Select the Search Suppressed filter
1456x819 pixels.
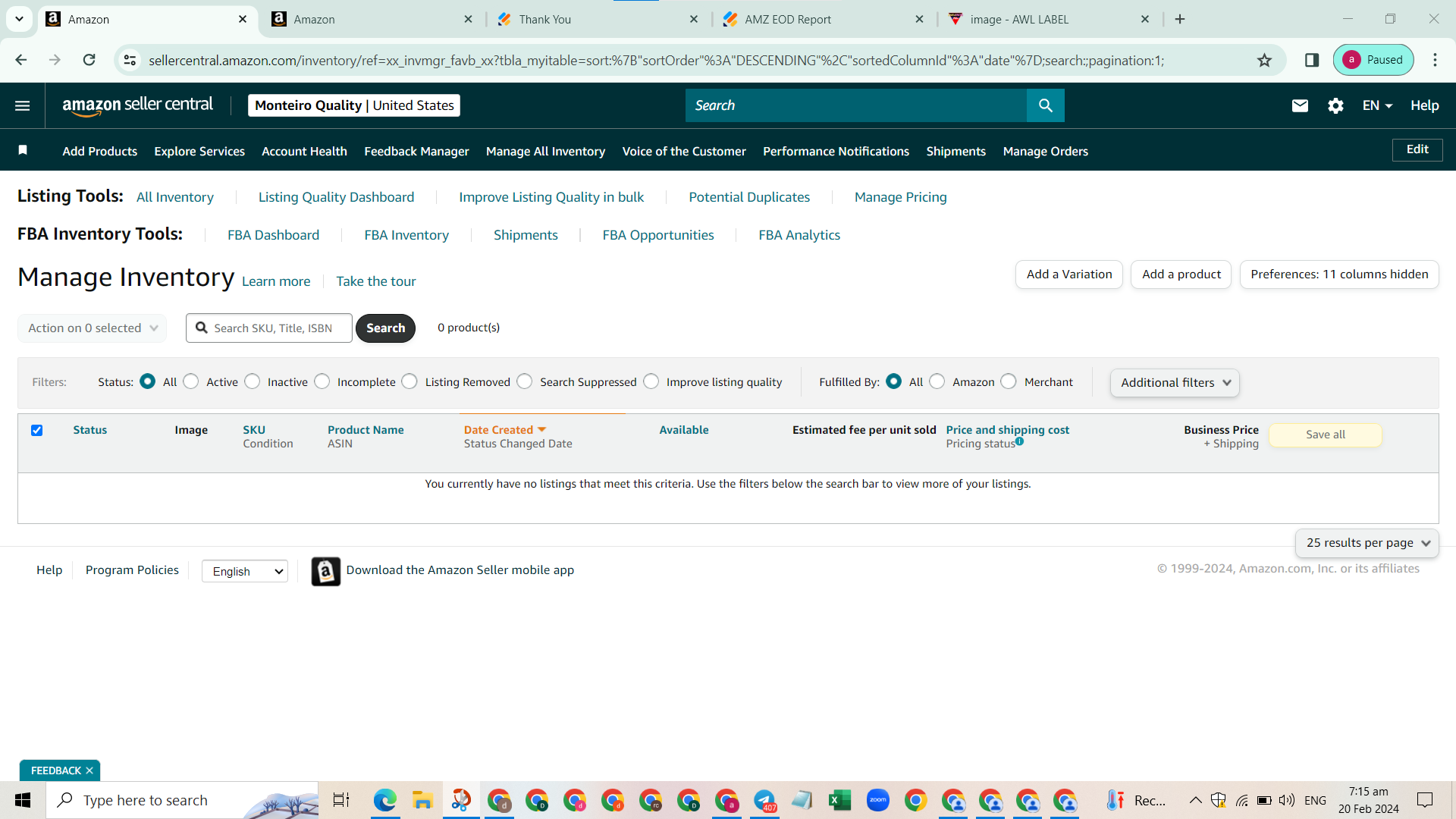[525, 381]
